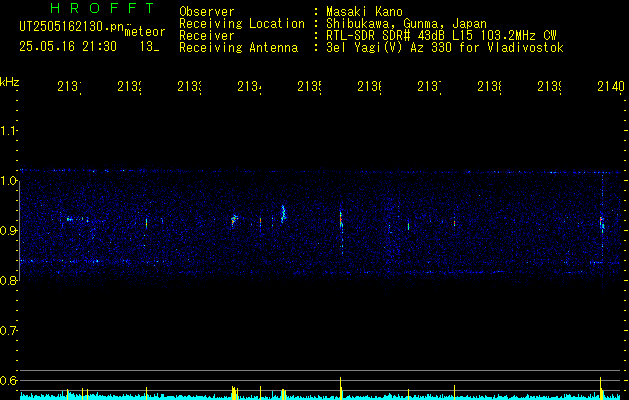The width and height of the screenshot is (629, 400).
Task: Click the 2140 time axis label
Action: [x=611, y=86]
